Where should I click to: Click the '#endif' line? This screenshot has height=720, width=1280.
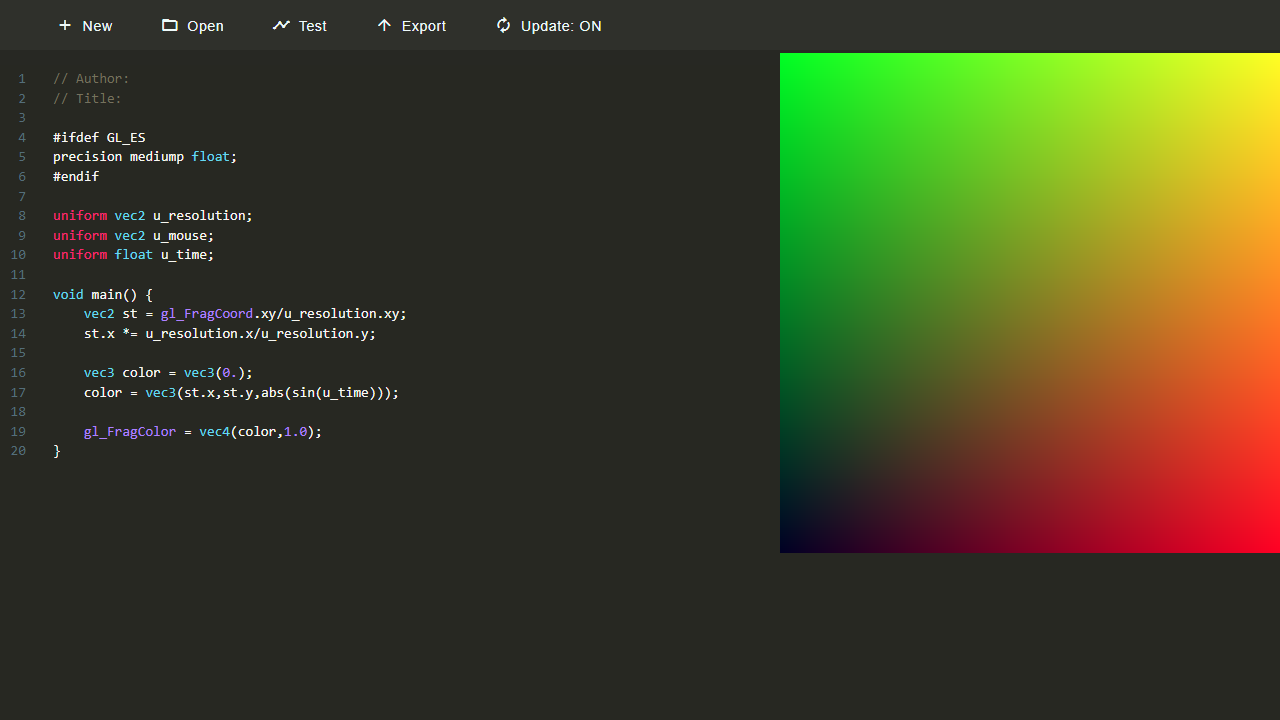76,177
